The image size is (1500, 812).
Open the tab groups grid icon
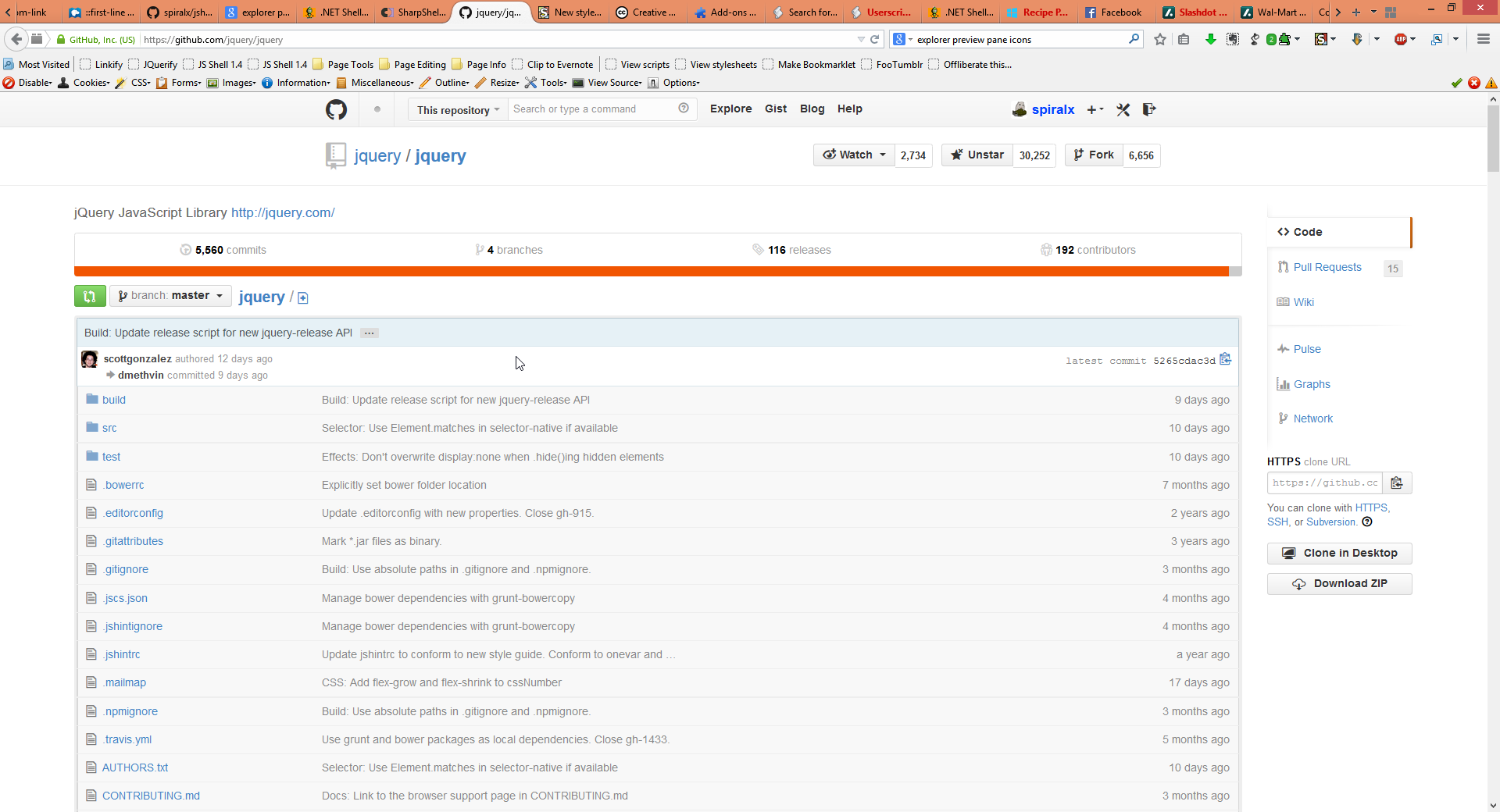1391,12
